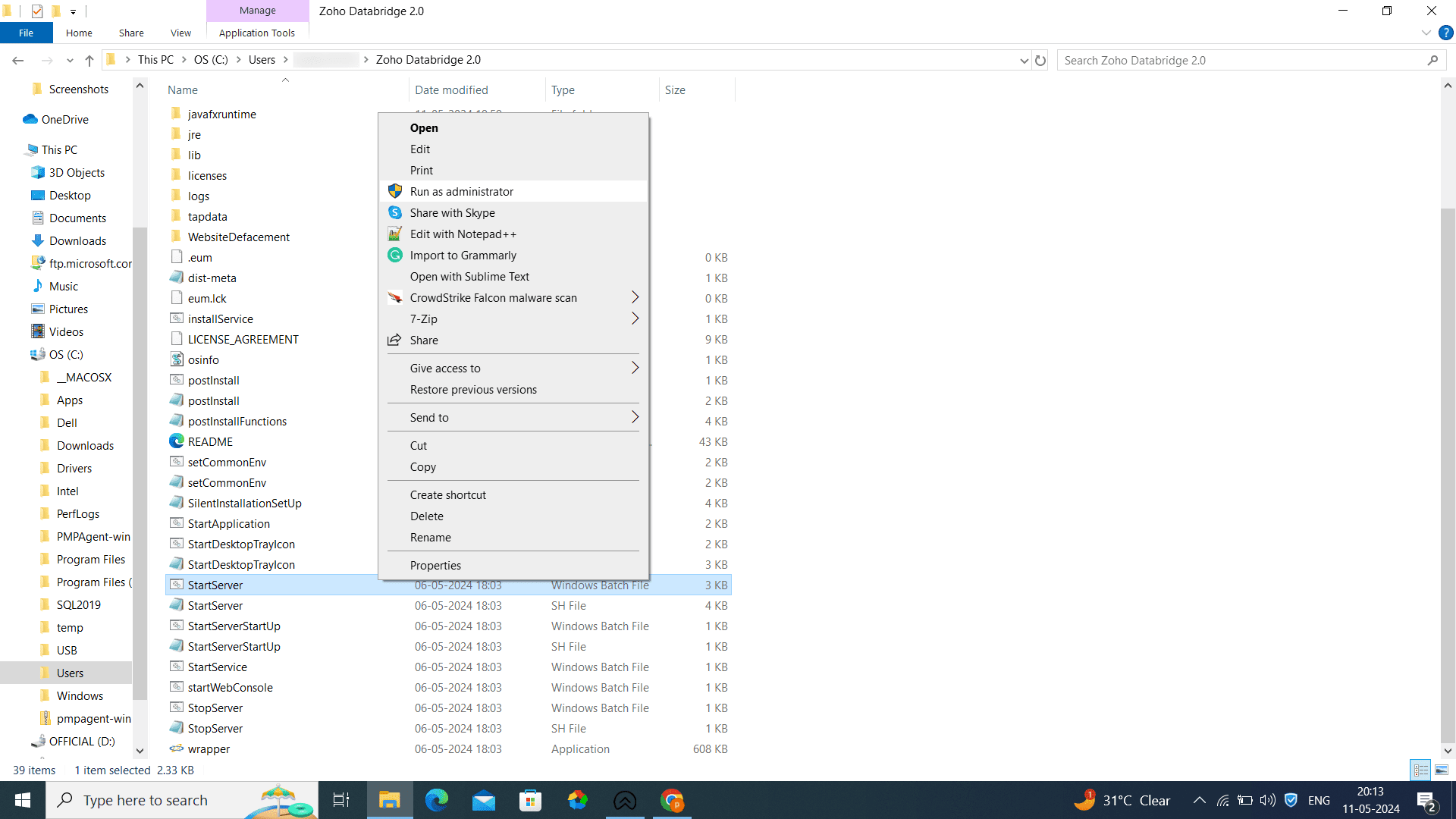This screenshot has width=1456, height=819.
Task: Refresh the Zoho Databridge 2.0 folder
Action: 1040,60
